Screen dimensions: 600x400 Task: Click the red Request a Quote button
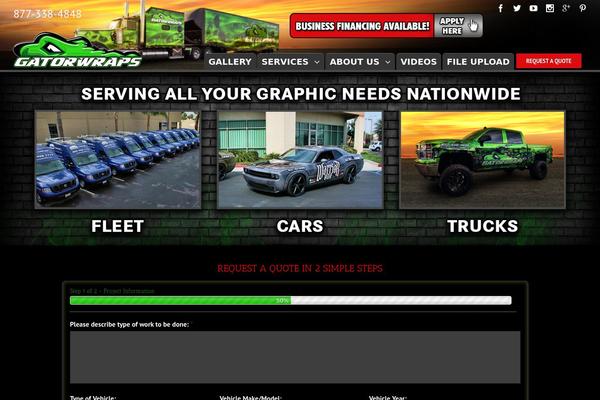pos(549,61)
